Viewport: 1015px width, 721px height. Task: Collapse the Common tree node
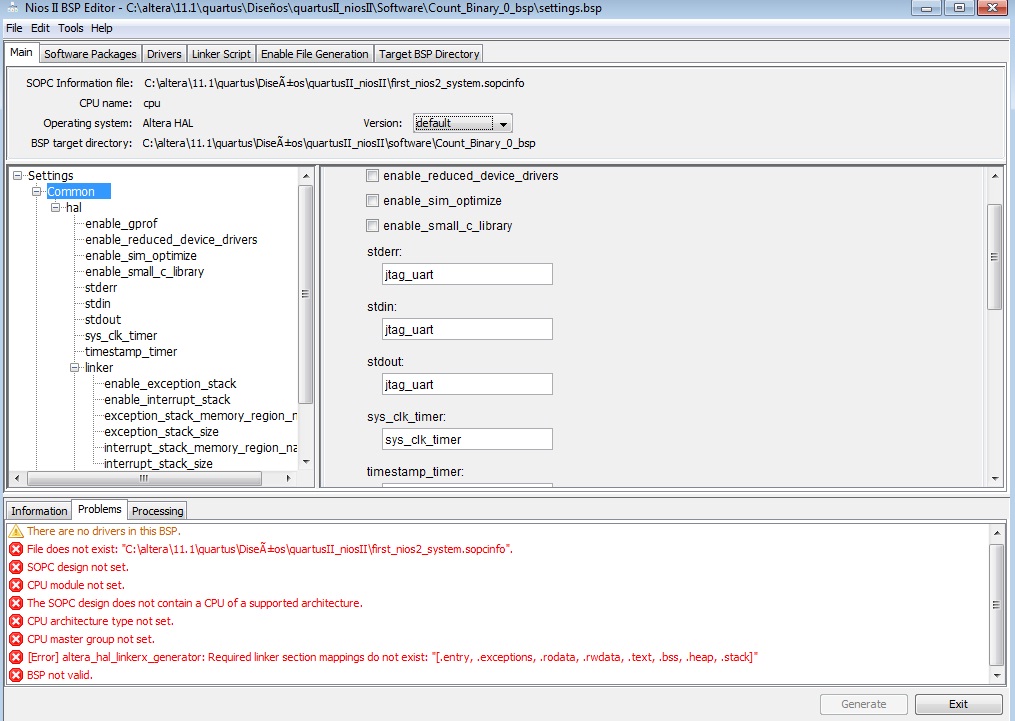click(37, 192)
